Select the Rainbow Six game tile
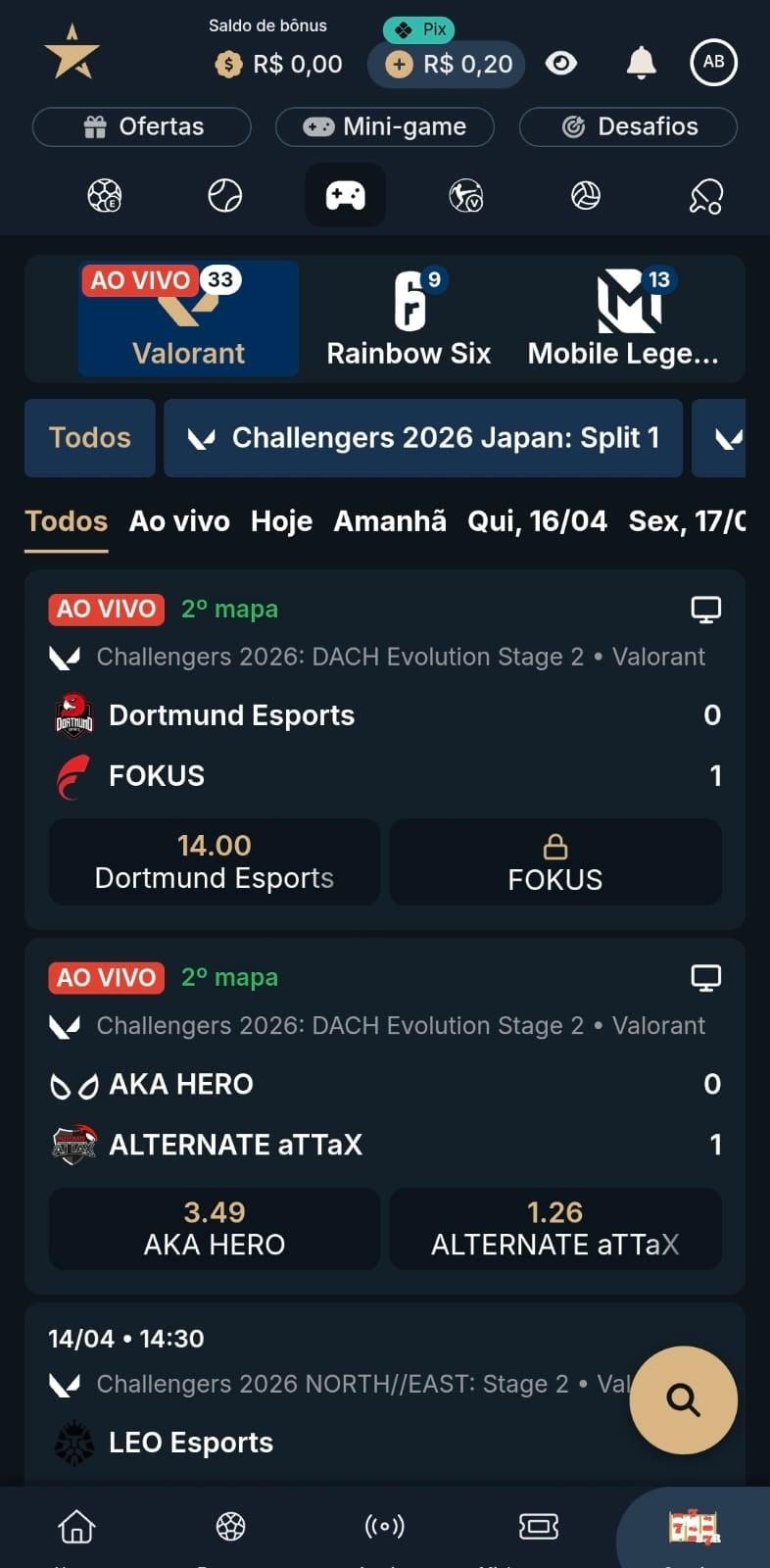The width and height of the screenshot is (770, 1568). pos(409,318)
